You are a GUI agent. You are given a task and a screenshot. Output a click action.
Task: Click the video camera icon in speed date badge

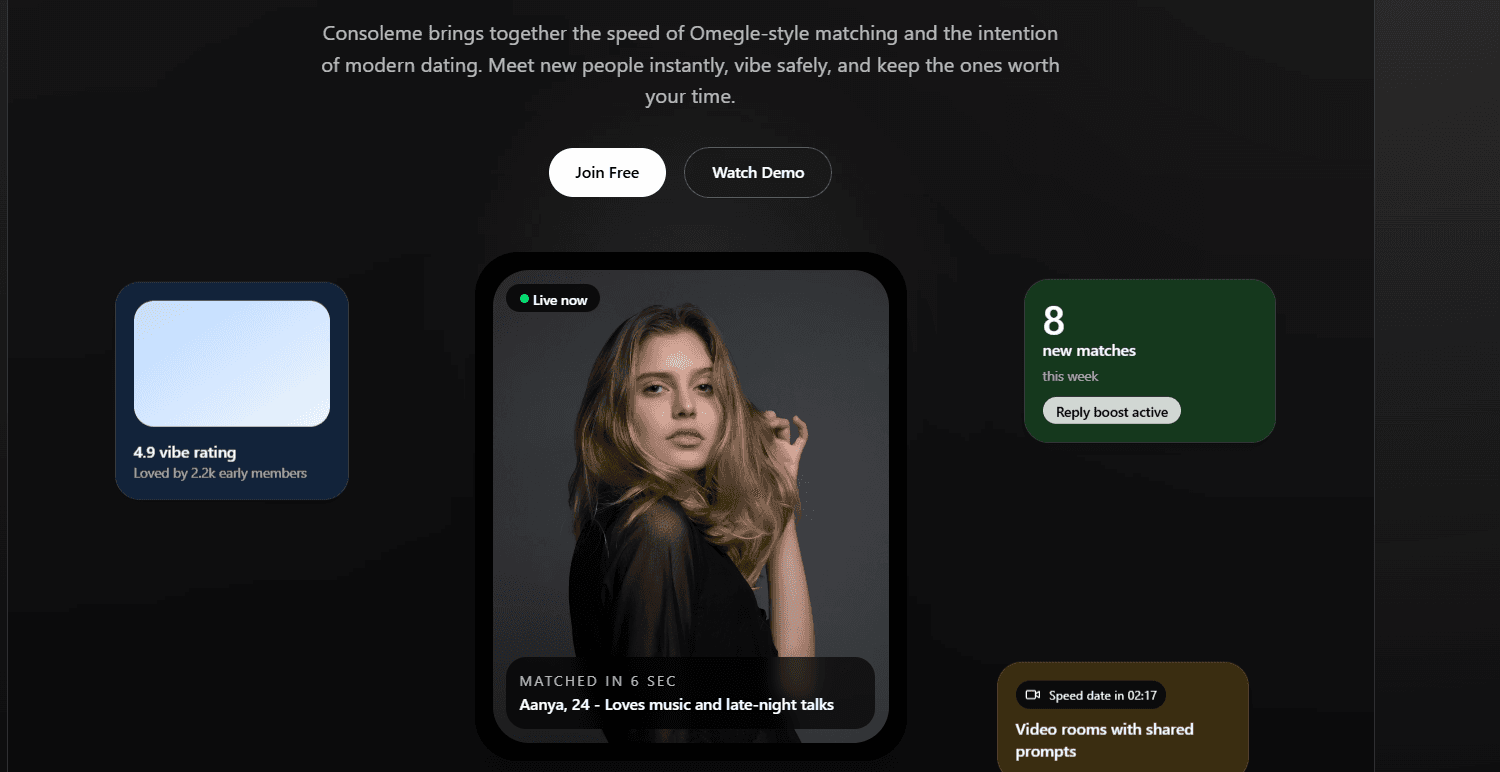click(1033, 695)
